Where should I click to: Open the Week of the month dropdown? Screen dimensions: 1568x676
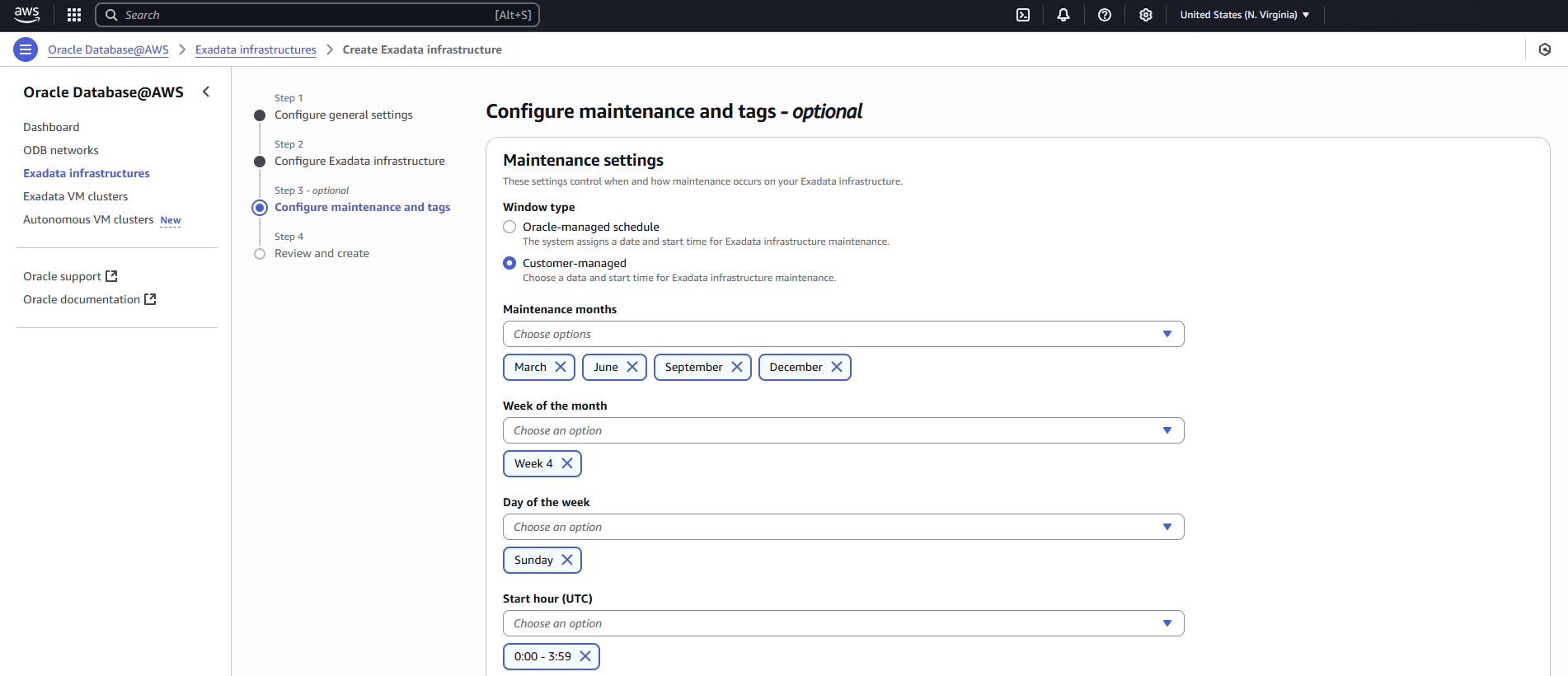point(843,430)
